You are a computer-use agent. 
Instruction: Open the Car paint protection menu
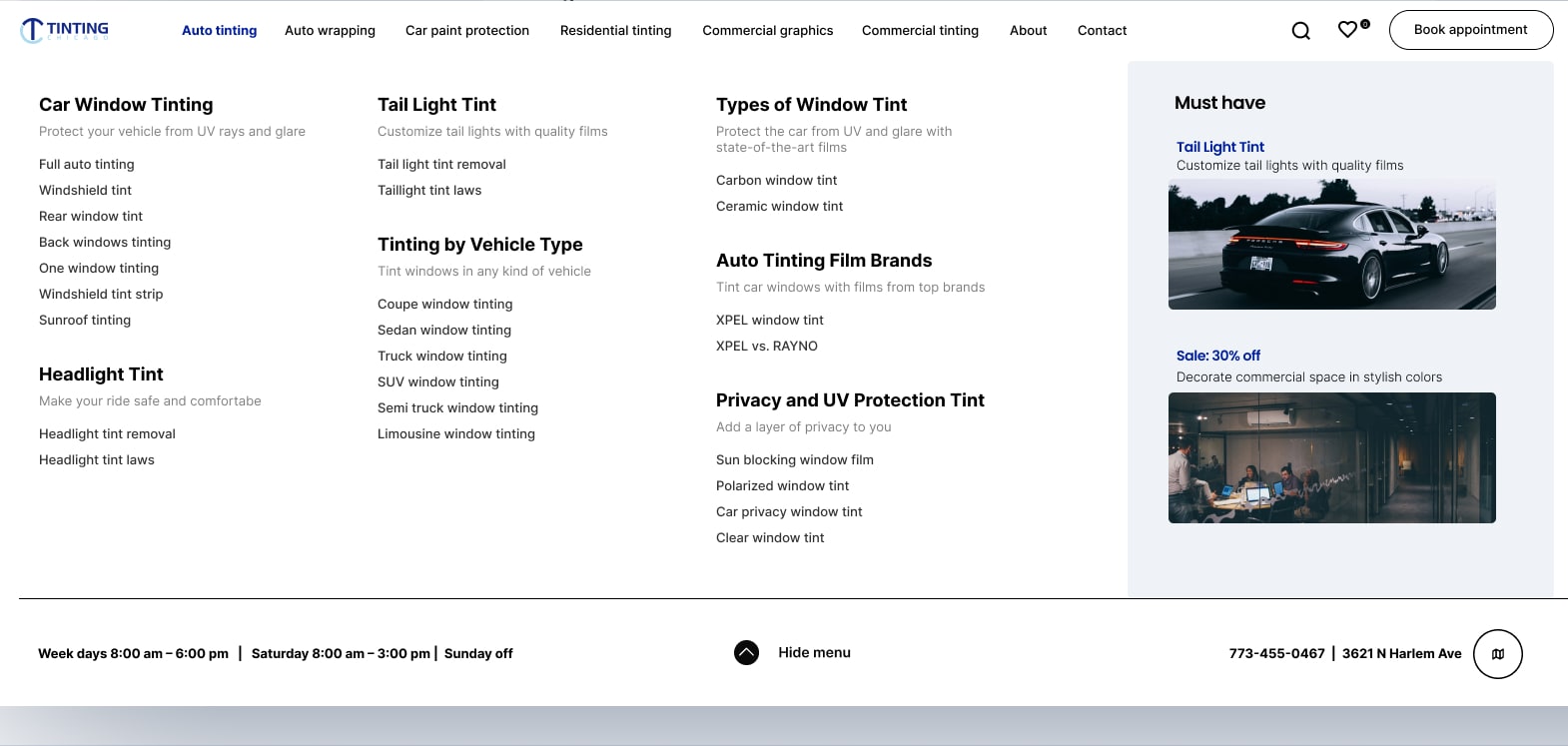coord(467,31)
